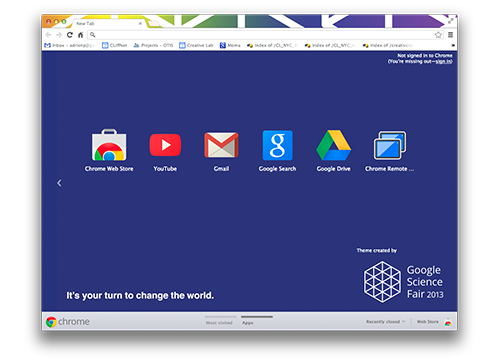This screenshot has height=360, width=500.
Task: Reload the page with refresh icon
Action: coord(70,35)
